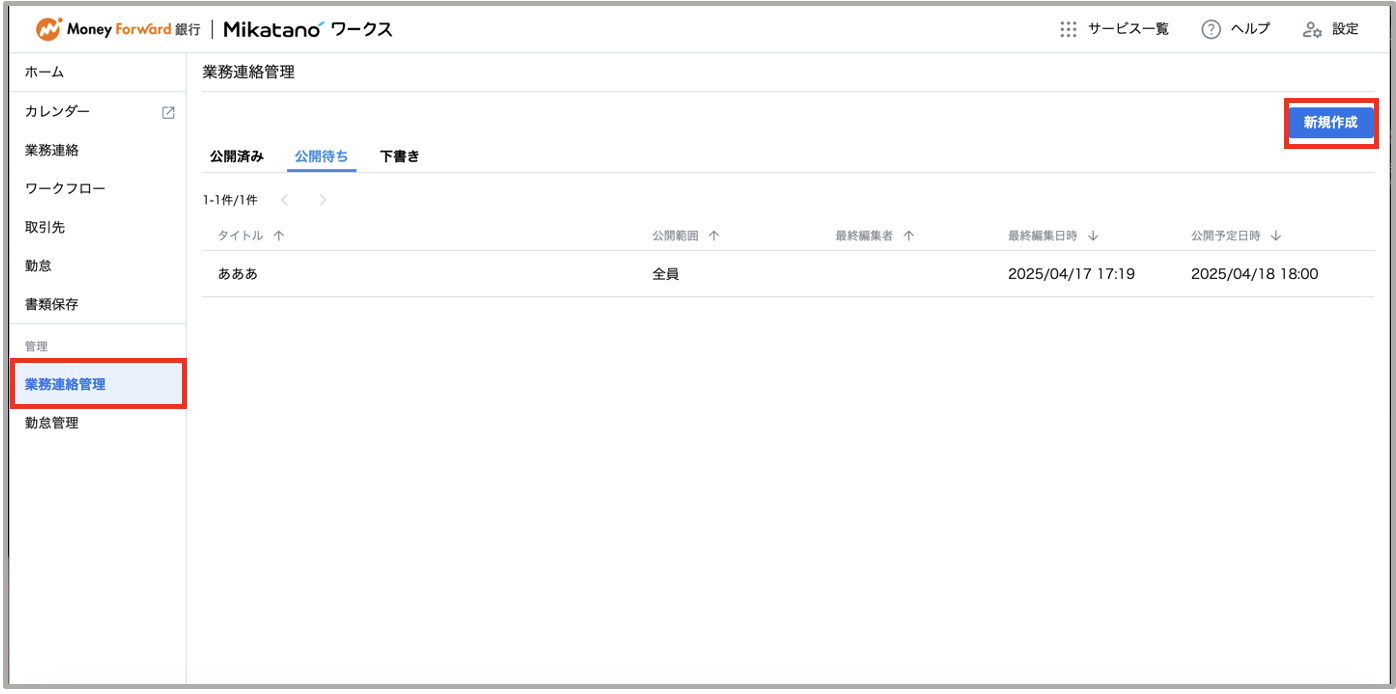Sort by 公開範囲 column arrow
Viewport: 1396px width, 694px height.
[714, 236]
